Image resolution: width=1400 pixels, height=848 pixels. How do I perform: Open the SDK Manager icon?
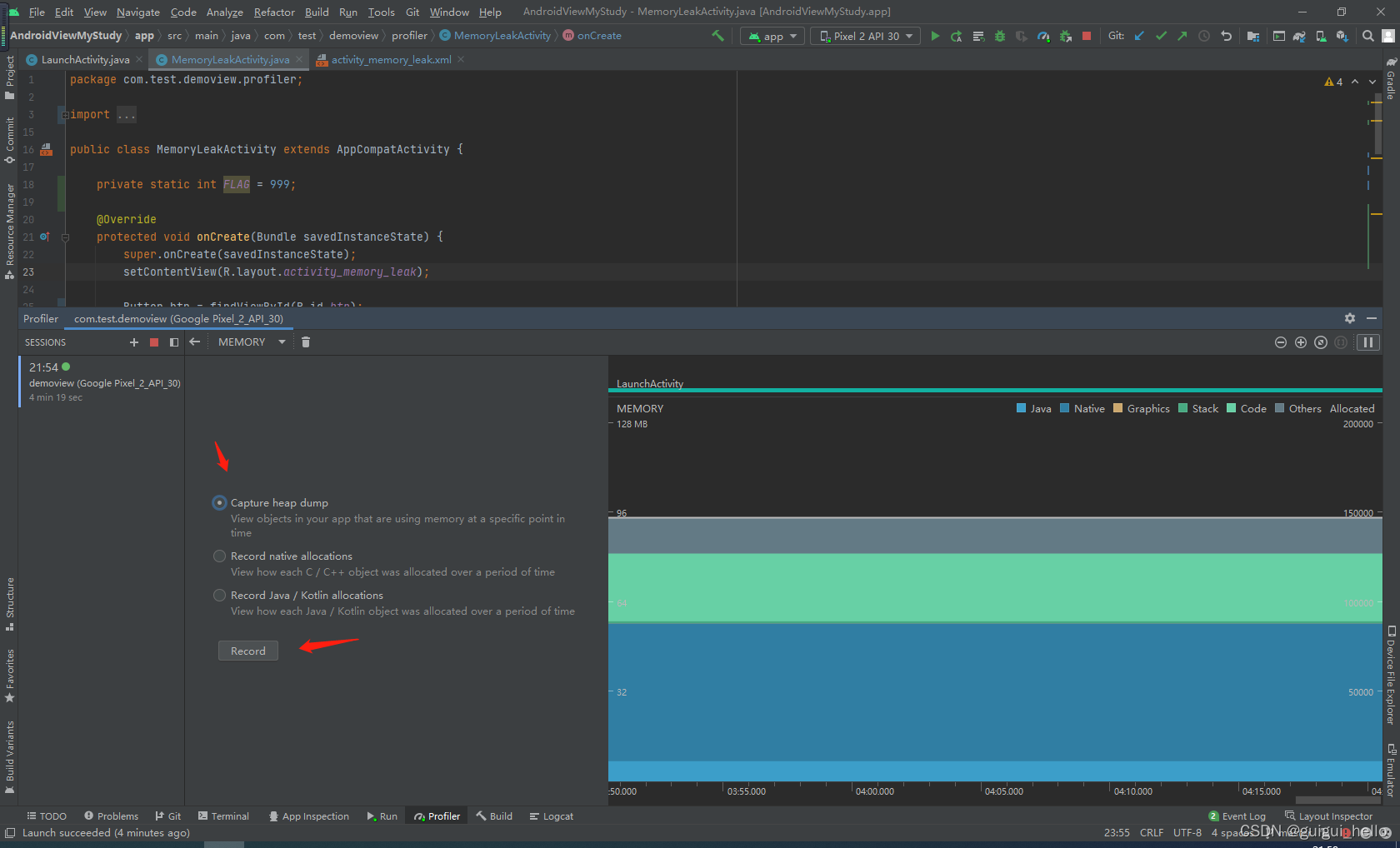point(1342,36)
